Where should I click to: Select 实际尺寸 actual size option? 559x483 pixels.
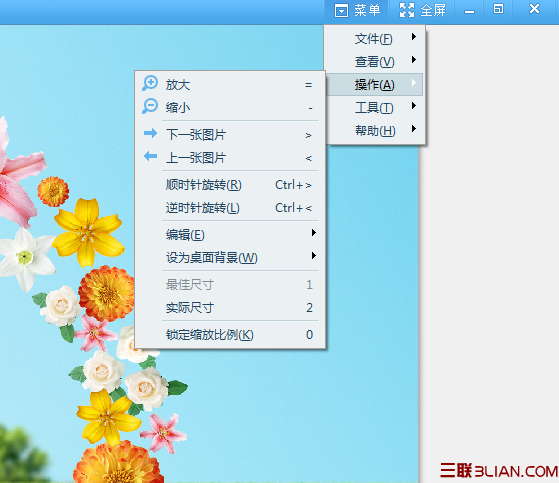[230, 308]
